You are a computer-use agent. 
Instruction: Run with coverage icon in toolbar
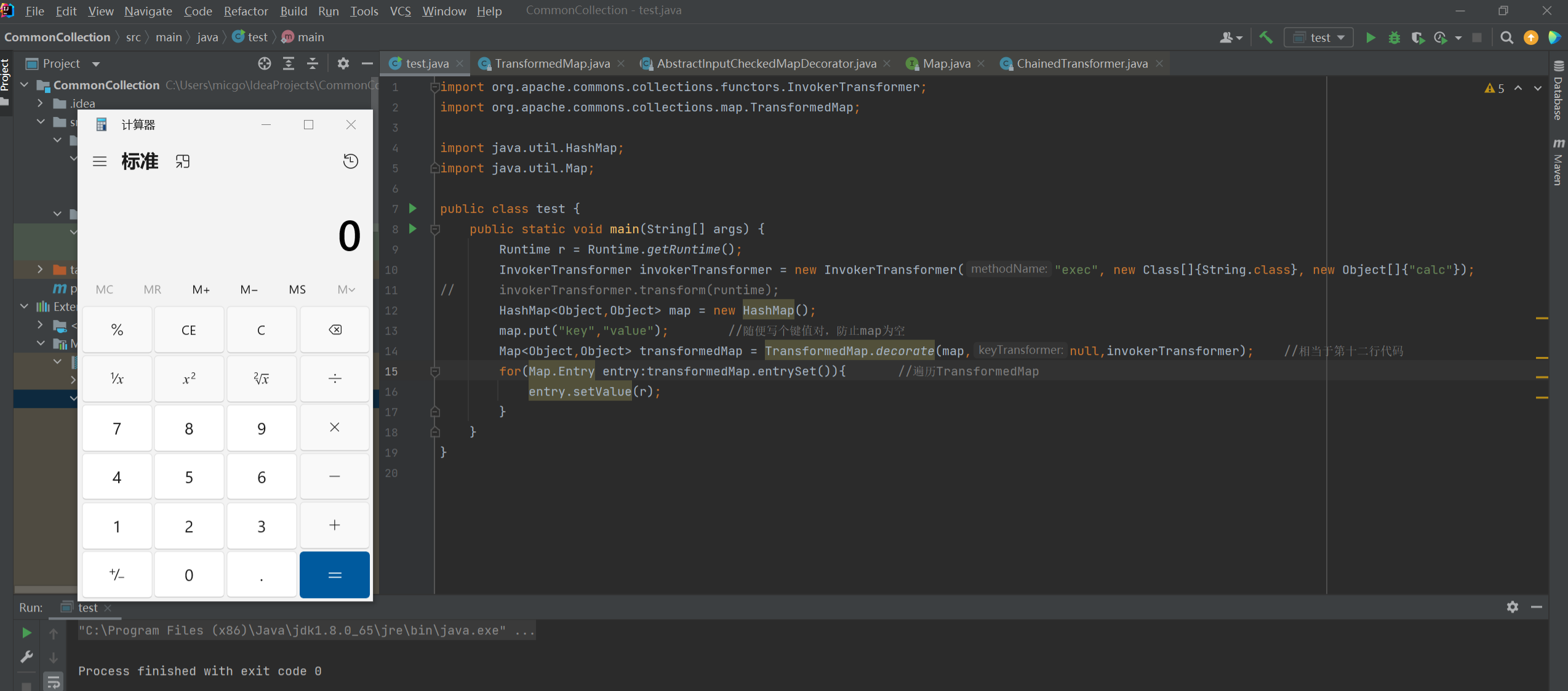tap(1418, 38)
